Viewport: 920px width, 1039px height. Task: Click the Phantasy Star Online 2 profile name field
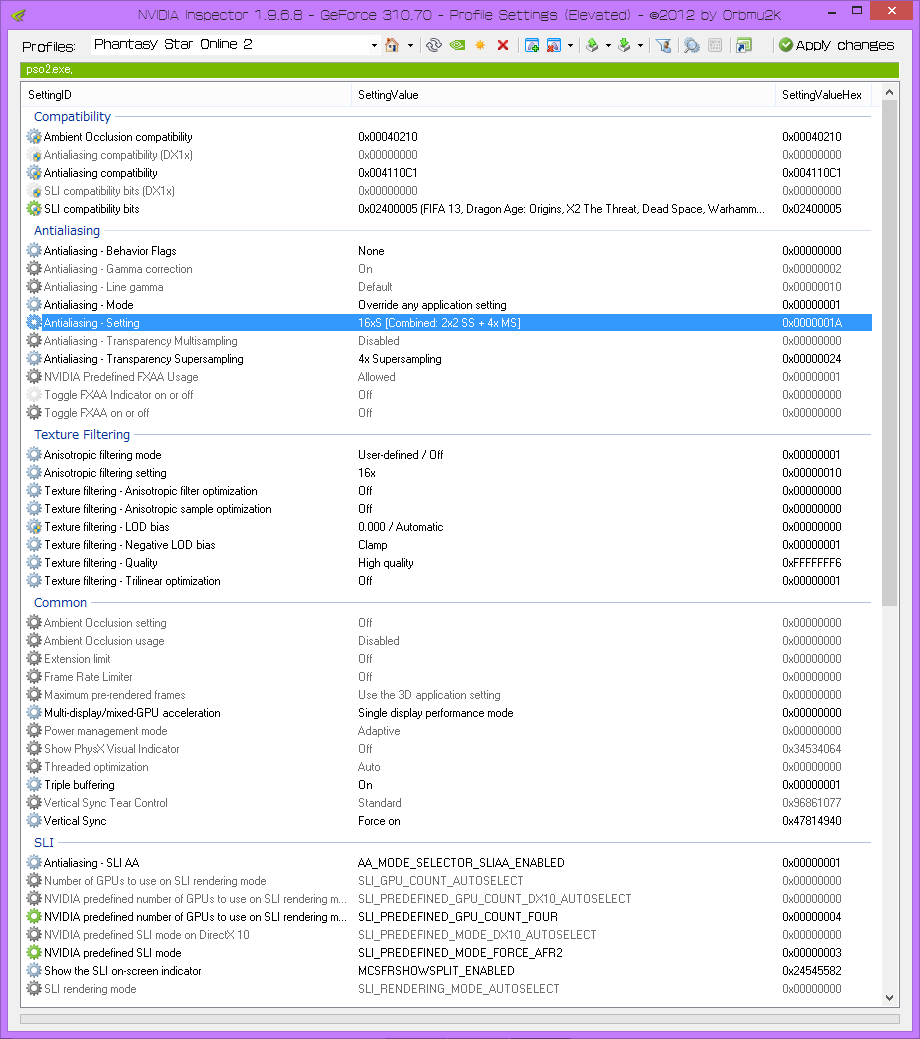(x=229, y=44)
